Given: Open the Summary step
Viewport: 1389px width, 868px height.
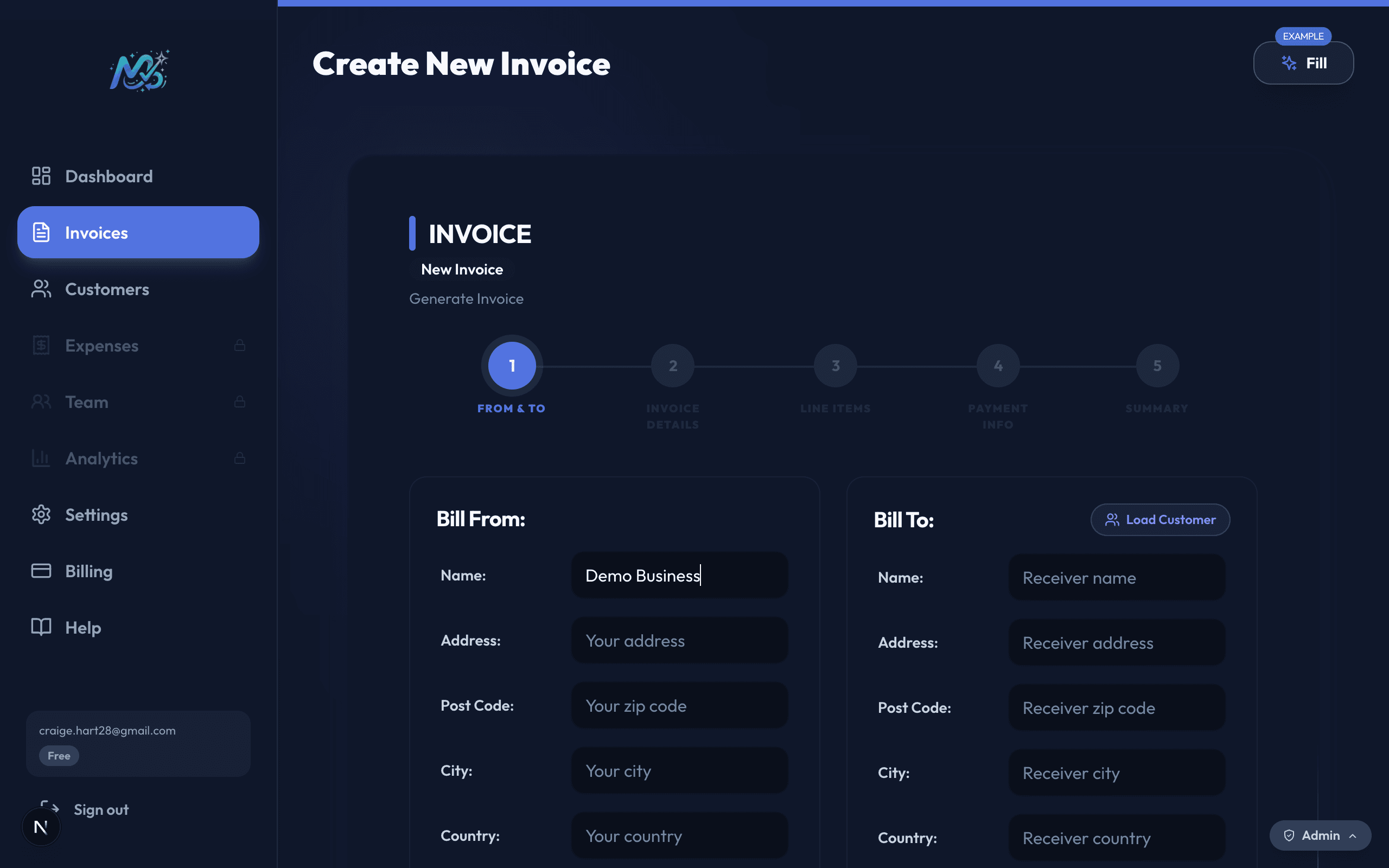Looking at the screenshot, I should [1156, 365].
